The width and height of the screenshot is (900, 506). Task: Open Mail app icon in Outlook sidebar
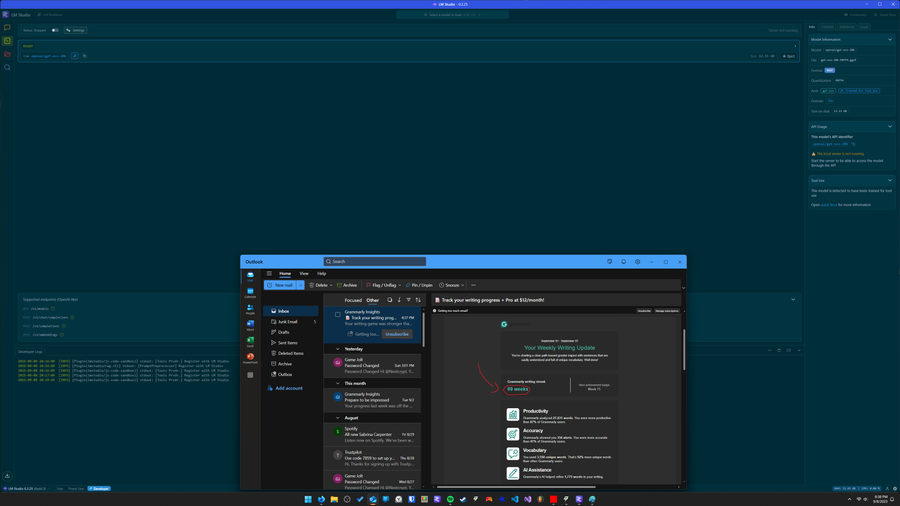click(x=250, y=276)
